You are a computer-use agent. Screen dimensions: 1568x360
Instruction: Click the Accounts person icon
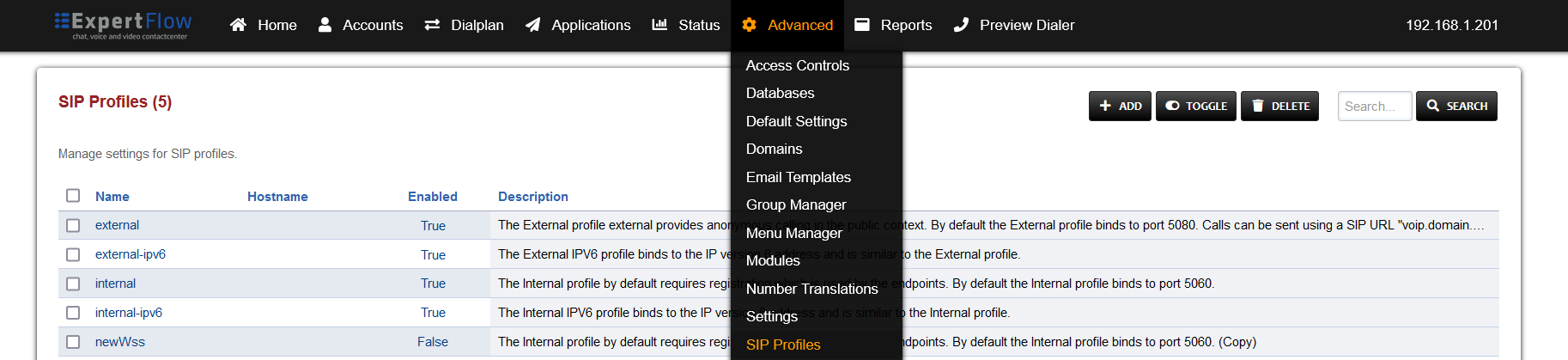325,25
